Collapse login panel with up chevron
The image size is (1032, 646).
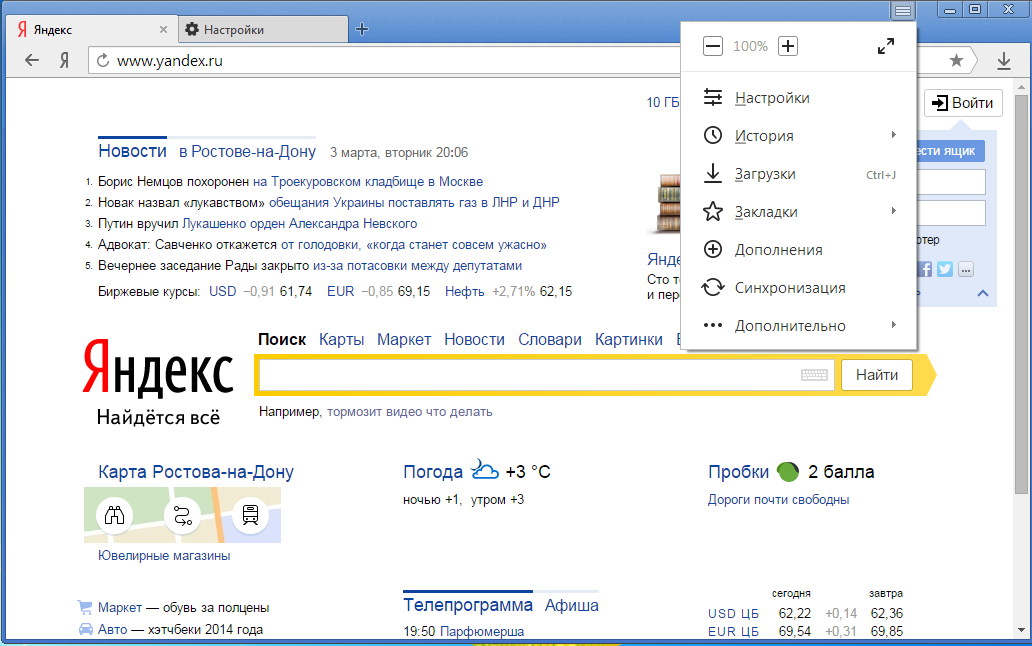983,293
